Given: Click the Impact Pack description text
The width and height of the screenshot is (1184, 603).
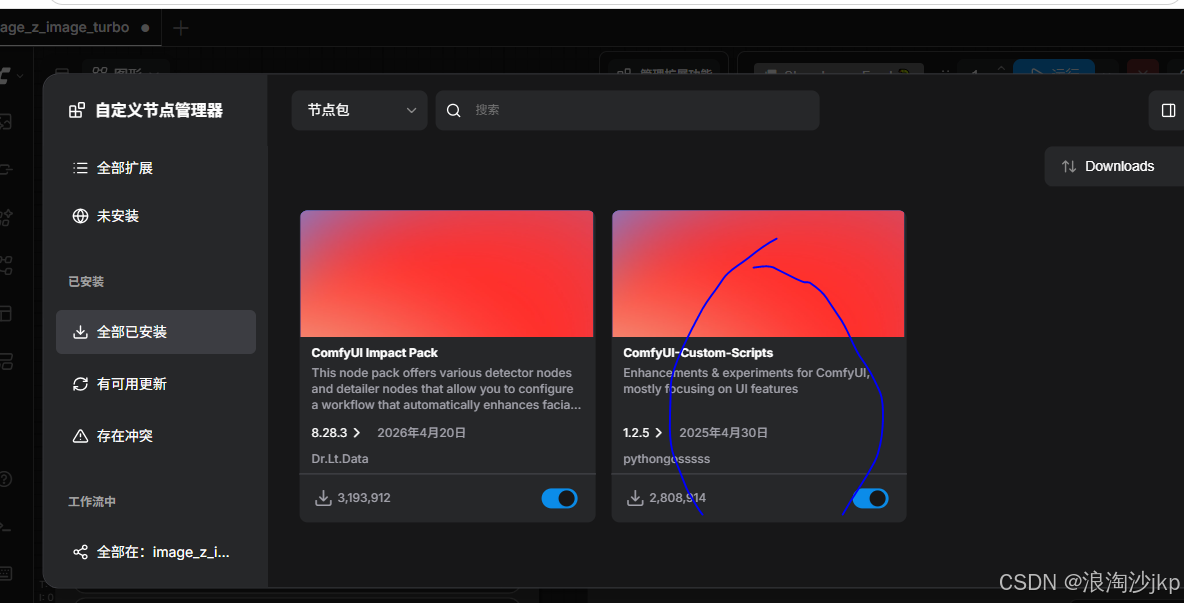Looking at the screenshot, I should click(446, 389).
